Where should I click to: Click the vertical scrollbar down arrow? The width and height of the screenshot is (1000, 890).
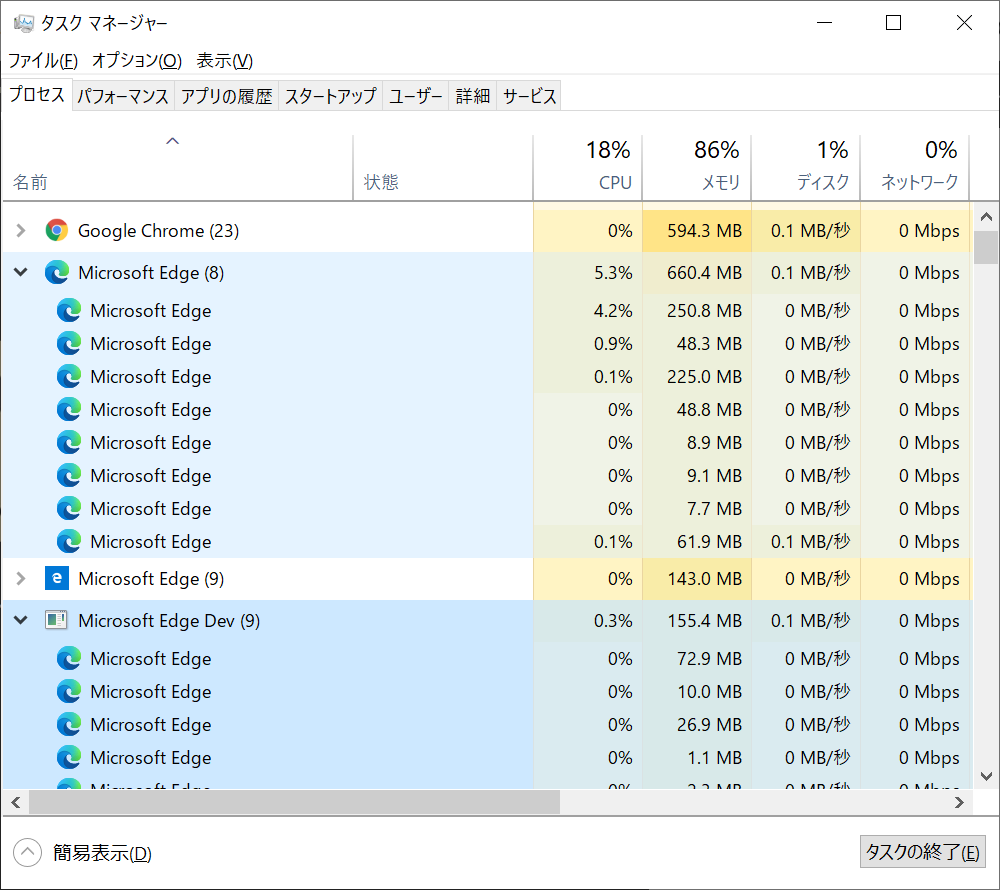986,776
